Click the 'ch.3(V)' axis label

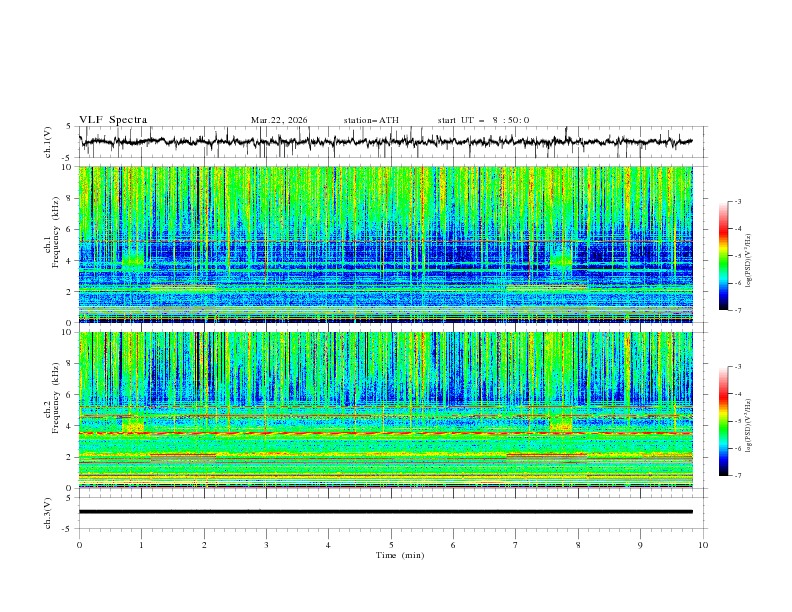[48, 513]
